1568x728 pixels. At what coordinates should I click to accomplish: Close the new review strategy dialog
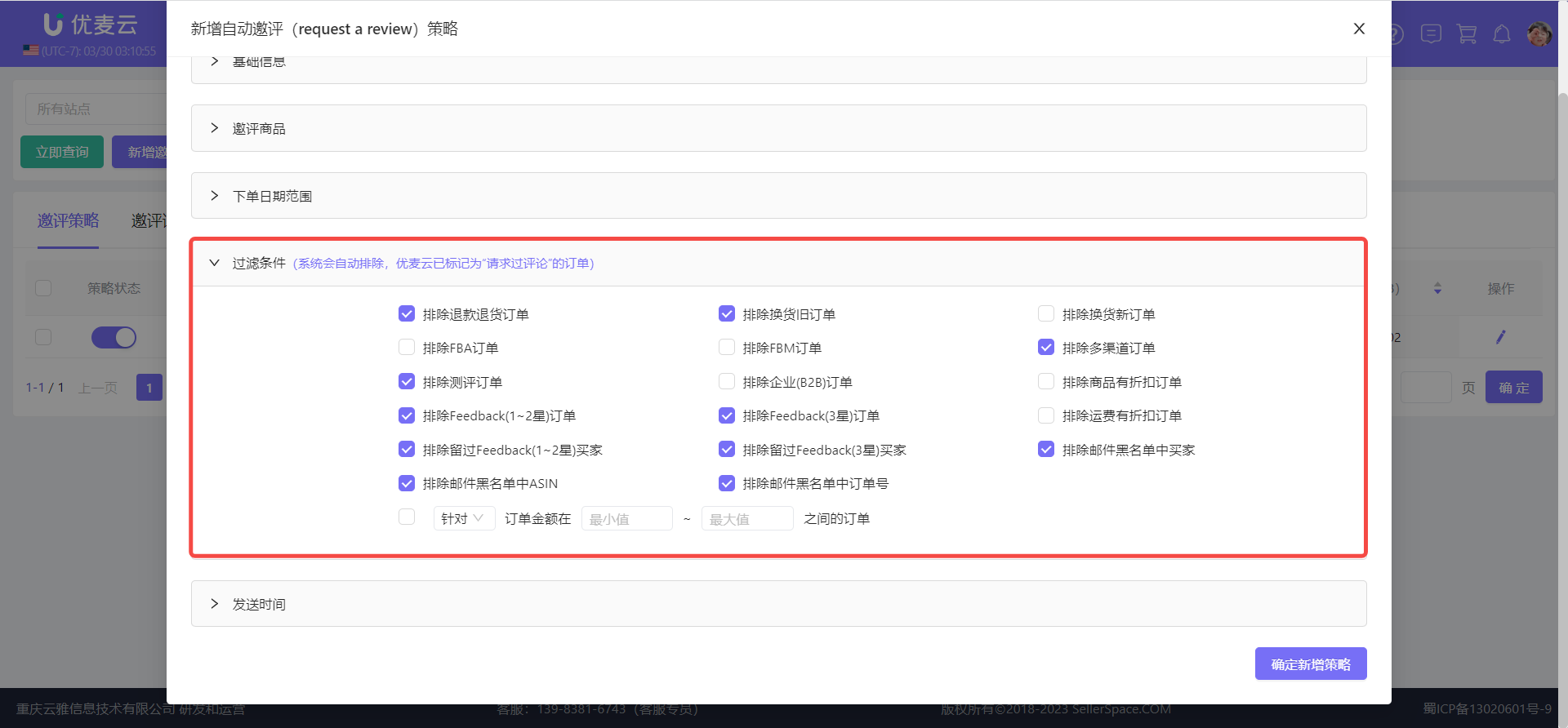tap(1359, 29)
